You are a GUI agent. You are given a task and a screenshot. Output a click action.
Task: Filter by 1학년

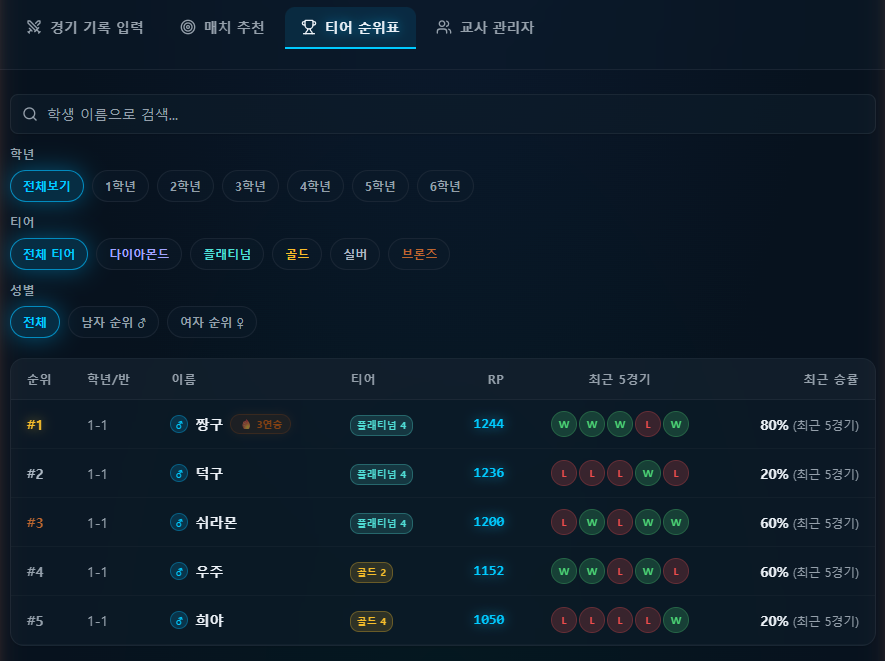coord(120,186)
